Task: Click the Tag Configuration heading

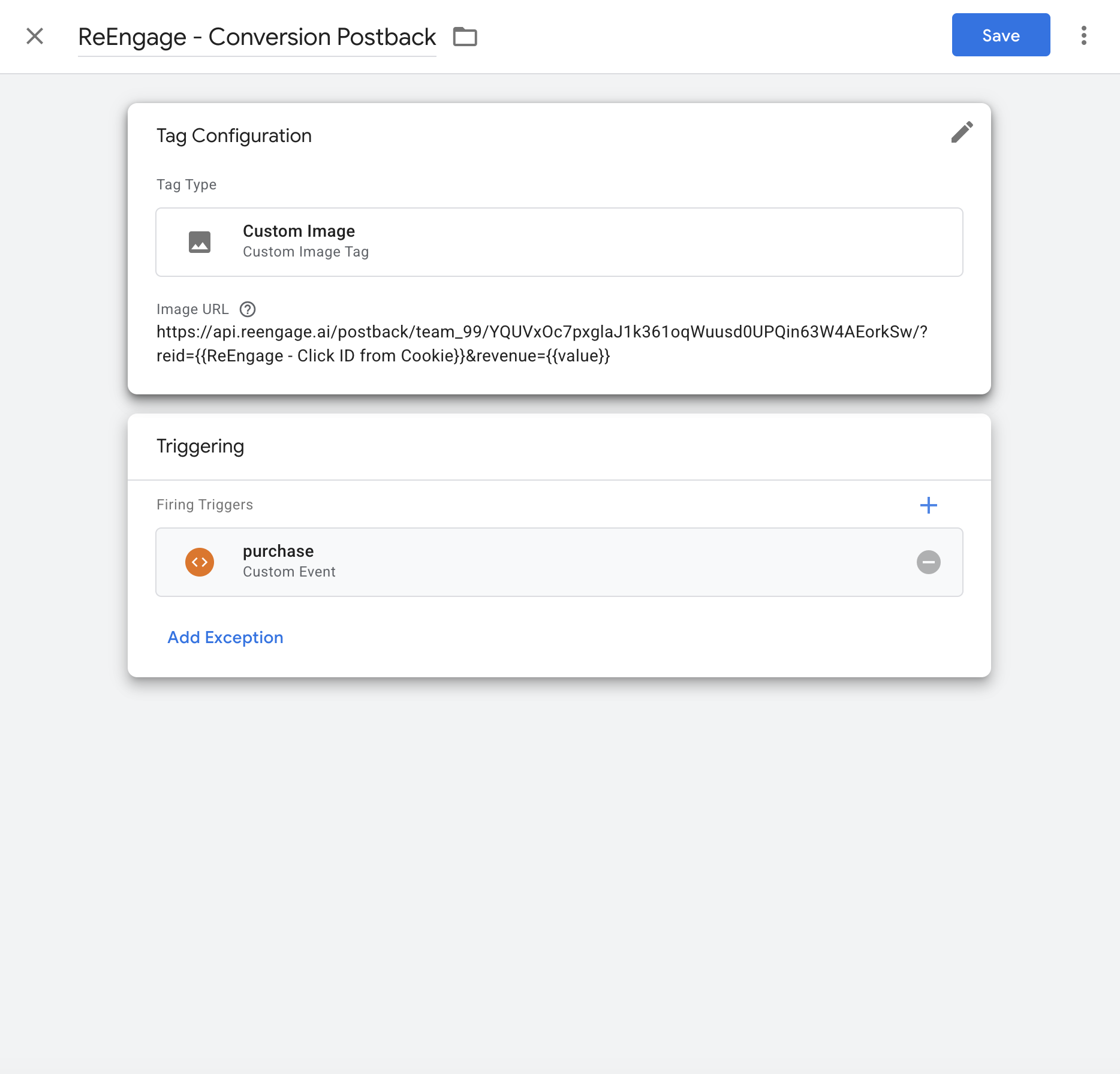Action: tap(234, 136)
